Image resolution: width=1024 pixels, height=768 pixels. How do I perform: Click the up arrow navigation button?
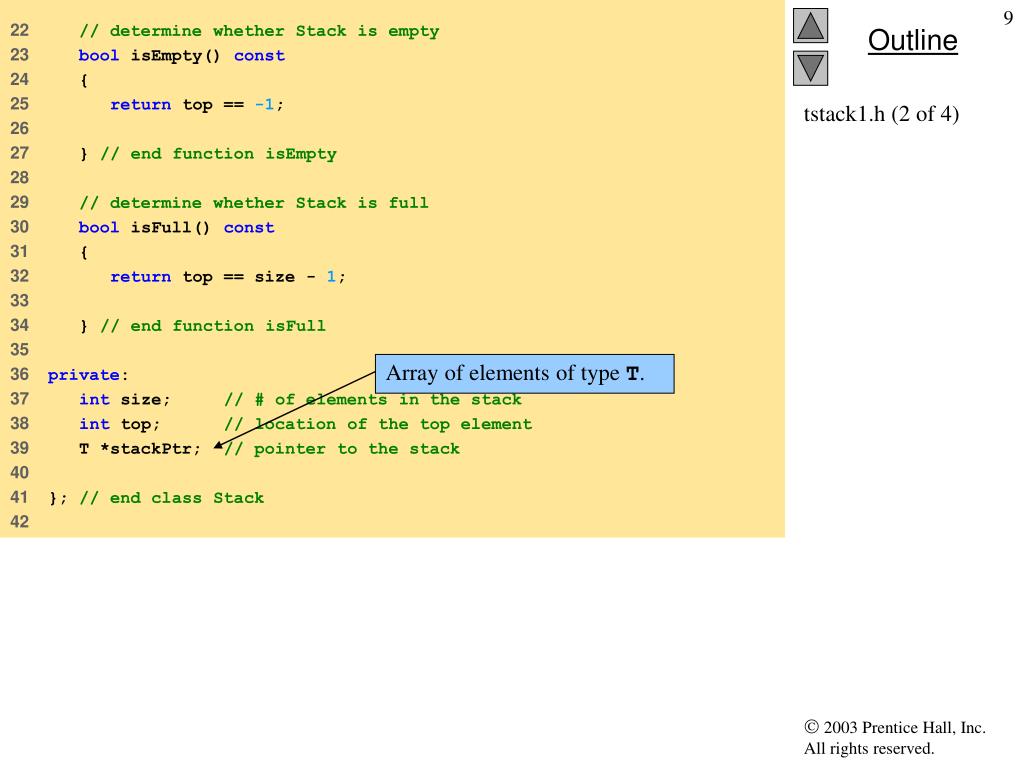tap(810, 25)
